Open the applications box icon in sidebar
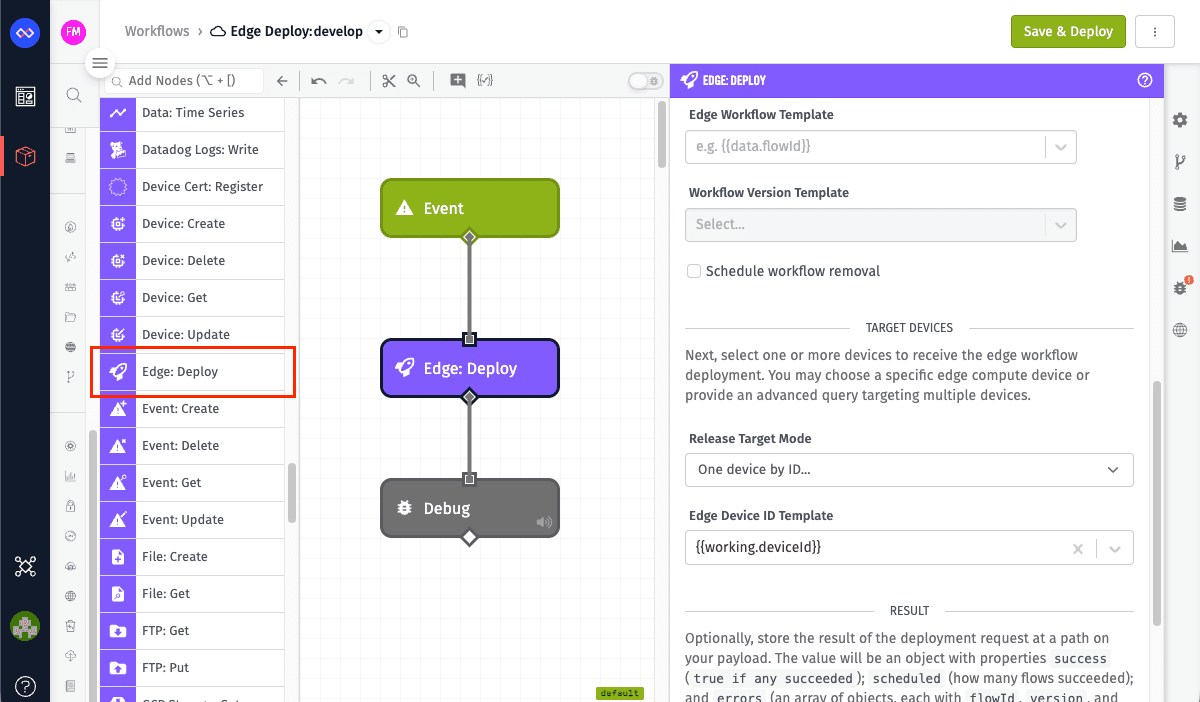 26,156
